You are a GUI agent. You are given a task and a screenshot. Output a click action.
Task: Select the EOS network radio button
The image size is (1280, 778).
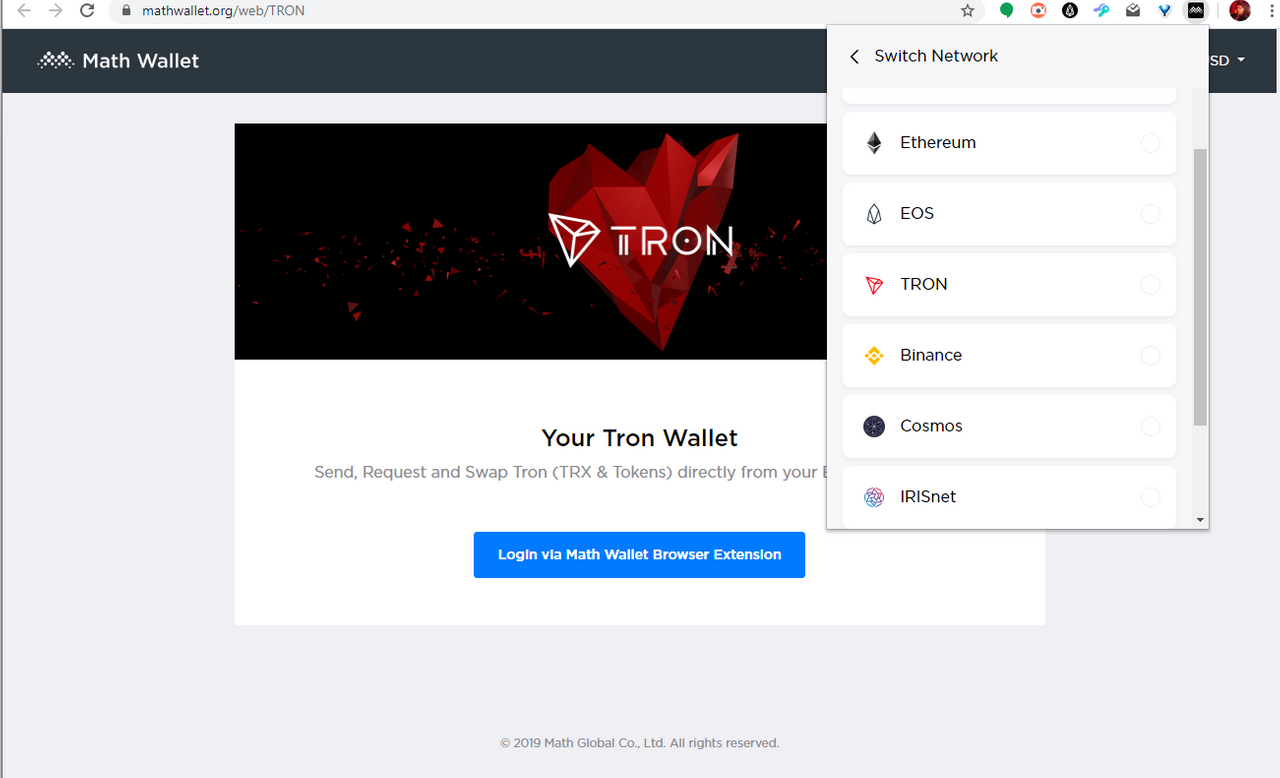[x=1150, y=214]
